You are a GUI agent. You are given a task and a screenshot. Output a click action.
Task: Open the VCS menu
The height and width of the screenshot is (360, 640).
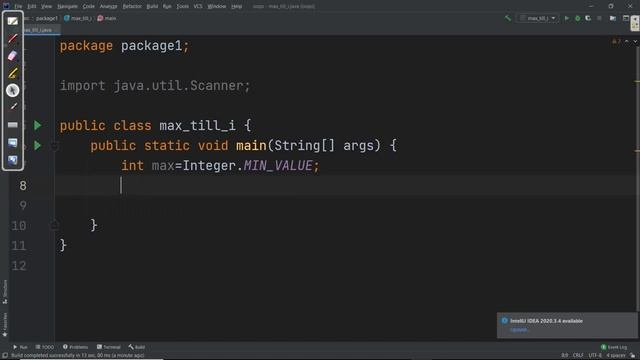198,6
